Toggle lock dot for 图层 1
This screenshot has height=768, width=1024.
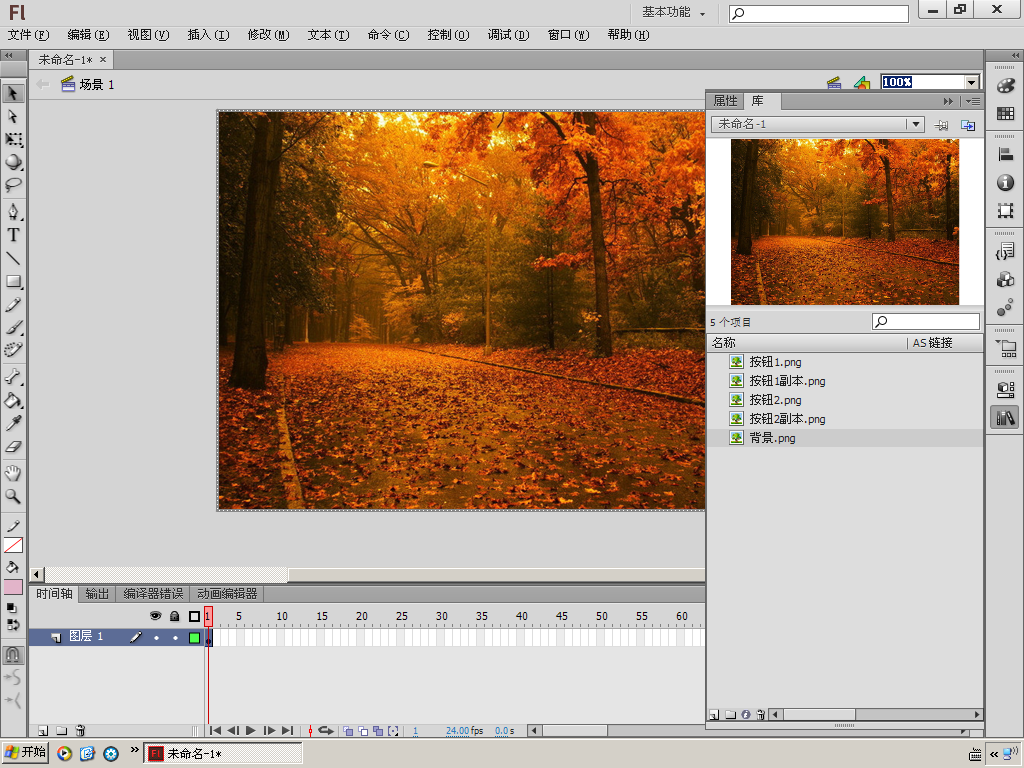tap(175, 637)
